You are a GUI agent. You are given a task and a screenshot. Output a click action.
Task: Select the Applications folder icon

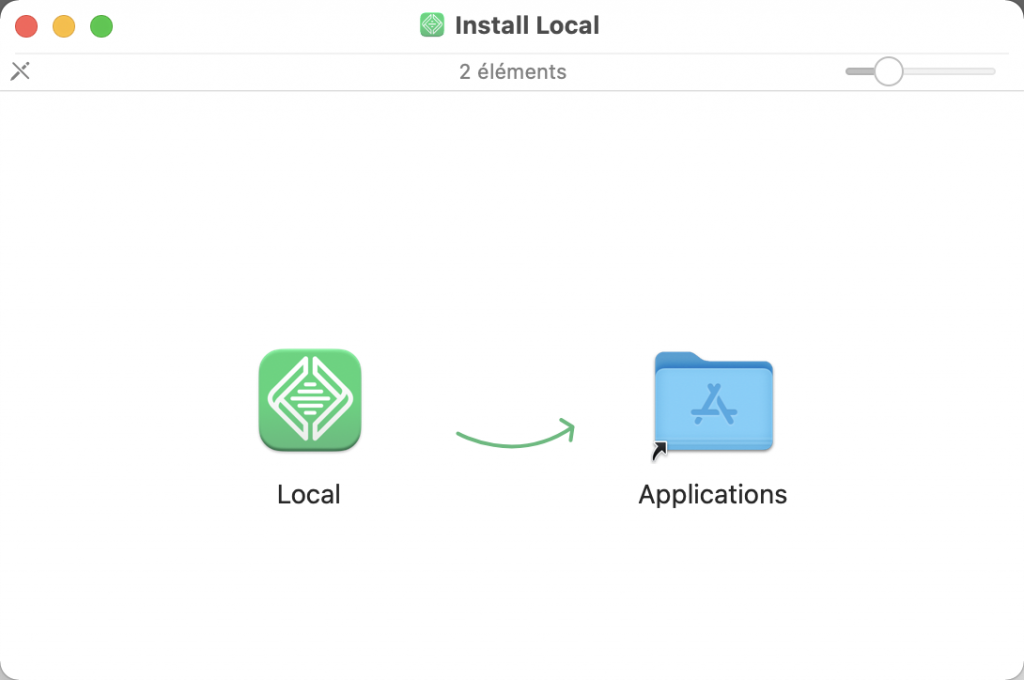(713, 401)
